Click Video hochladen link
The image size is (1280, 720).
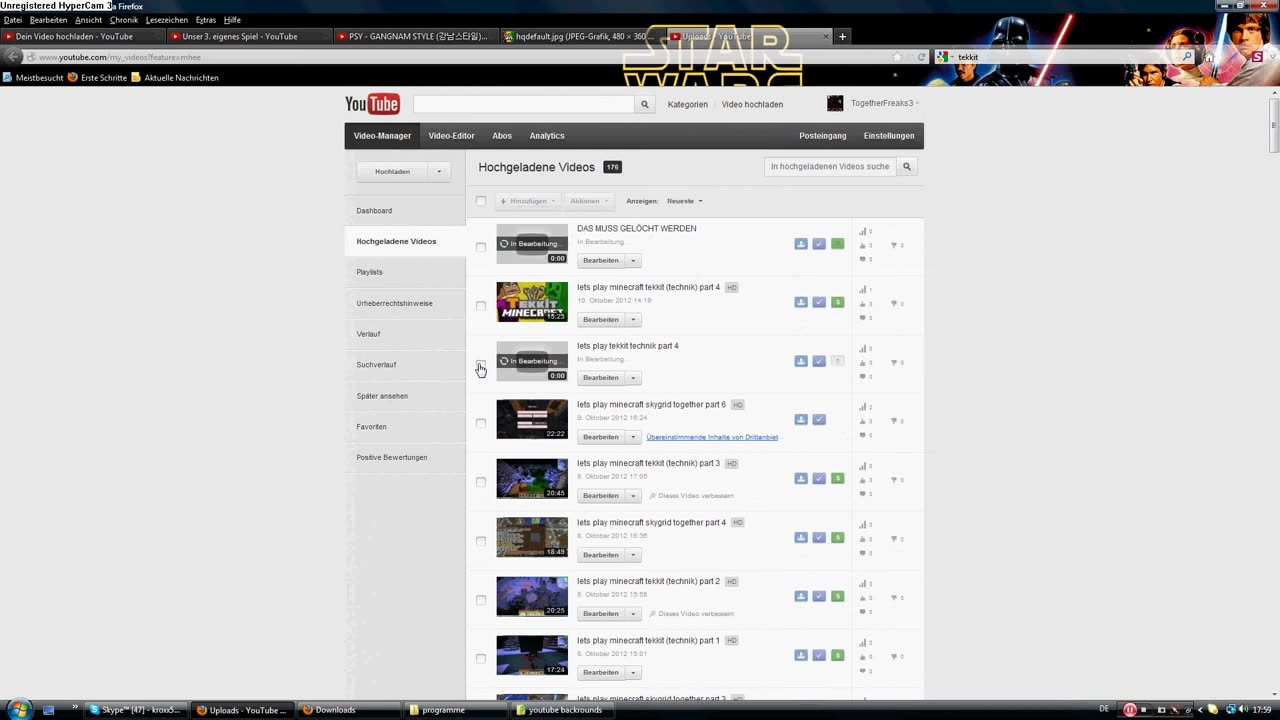(x=752, y=104)
